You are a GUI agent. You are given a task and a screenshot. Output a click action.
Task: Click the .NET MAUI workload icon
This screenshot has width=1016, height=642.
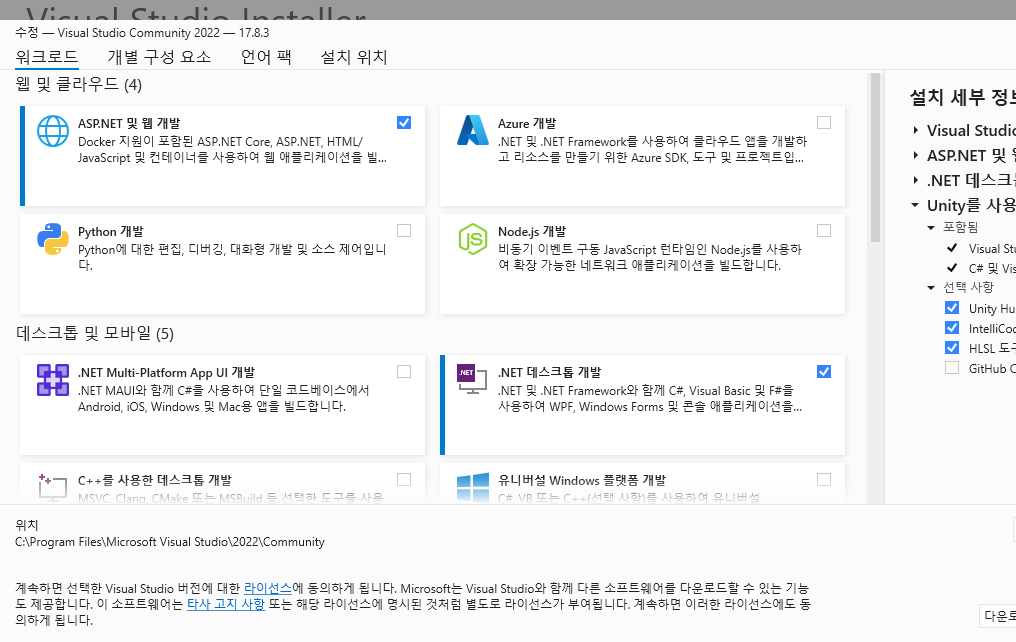53,380
